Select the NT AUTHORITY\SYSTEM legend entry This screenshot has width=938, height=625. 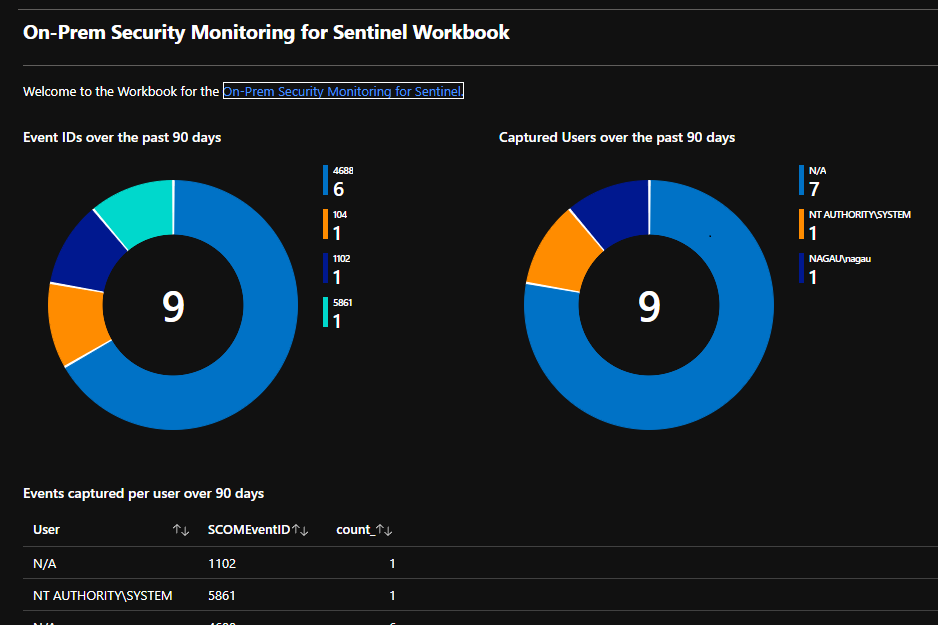855,225
